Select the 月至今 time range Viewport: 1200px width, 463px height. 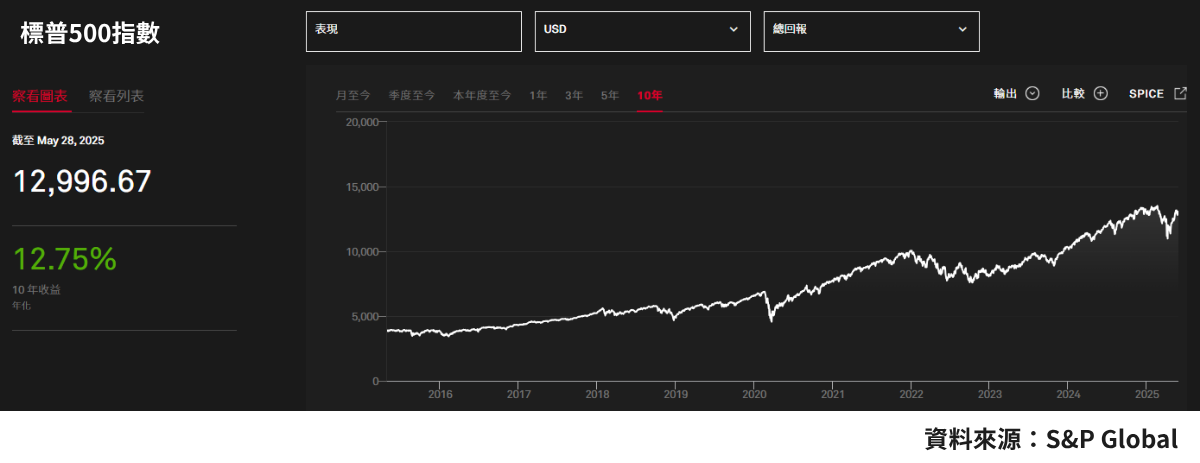click(353, 95)
